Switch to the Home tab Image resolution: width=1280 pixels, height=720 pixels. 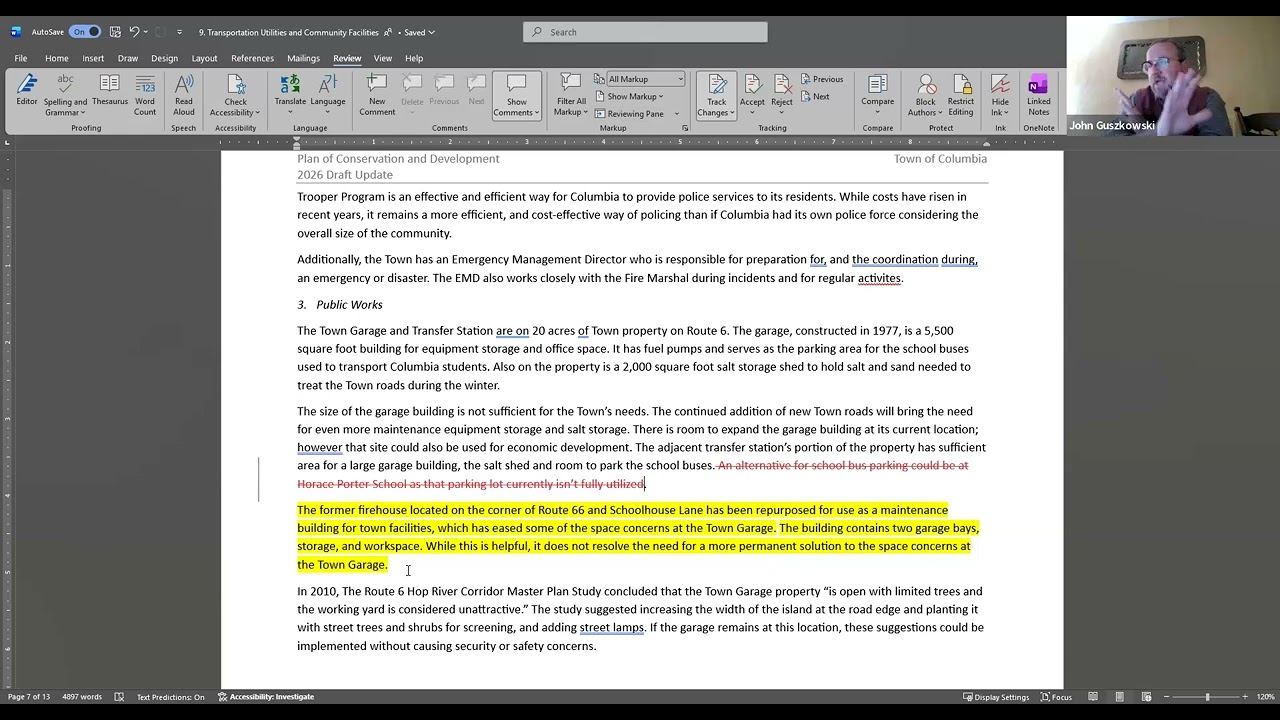click(x=57, y=58)
